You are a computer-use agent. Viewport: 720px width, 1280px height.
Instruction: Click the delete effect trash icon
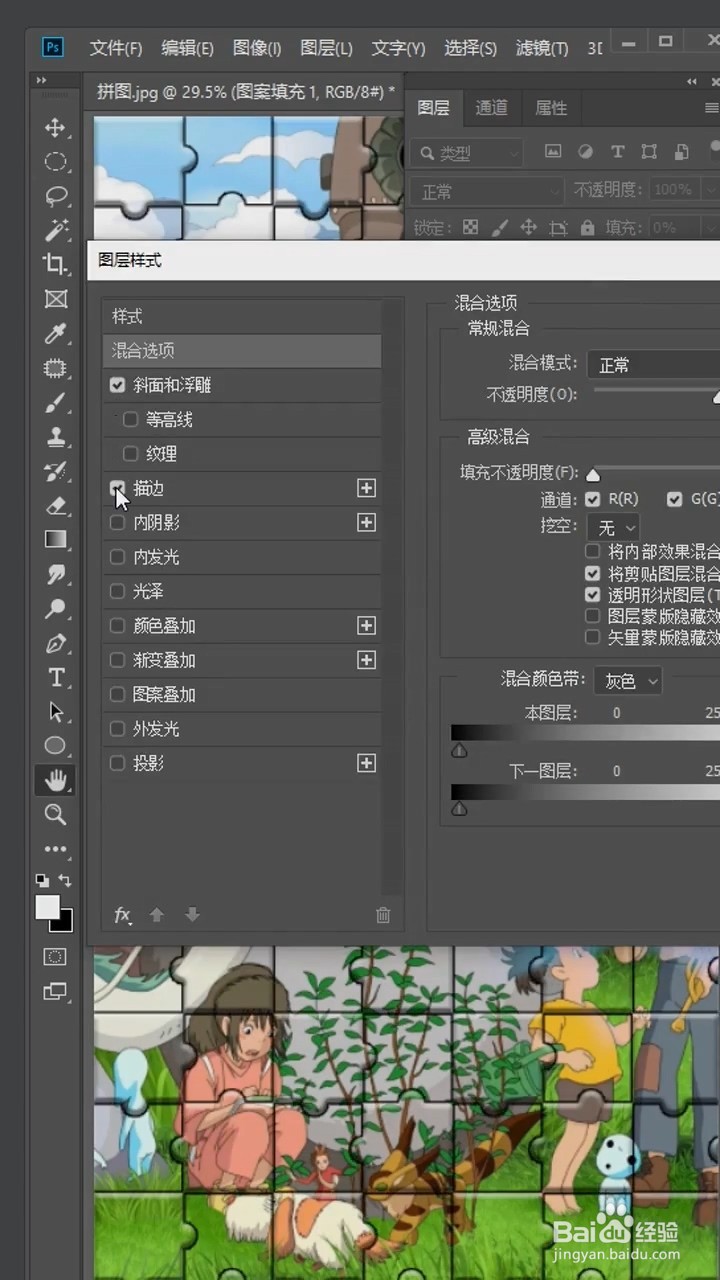click(383, 915)
